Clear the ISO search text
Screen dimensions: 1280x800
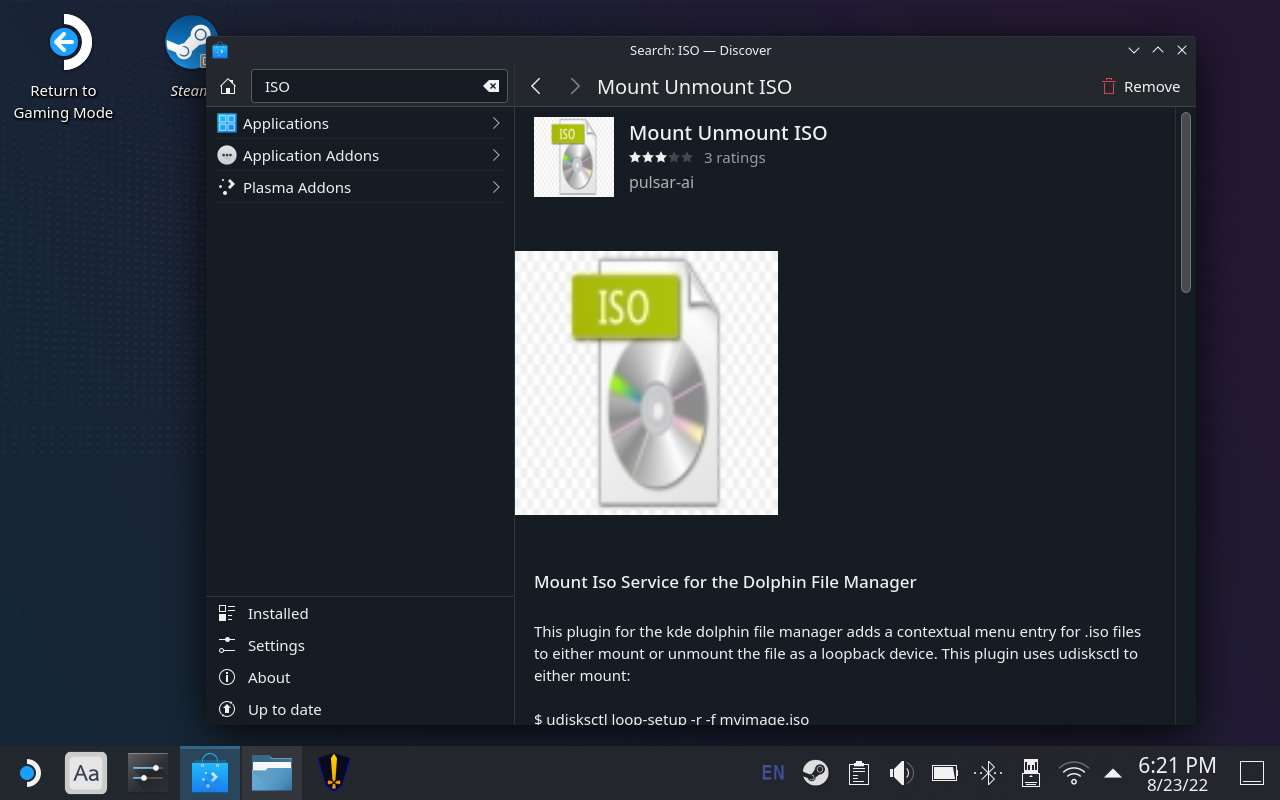491,86
